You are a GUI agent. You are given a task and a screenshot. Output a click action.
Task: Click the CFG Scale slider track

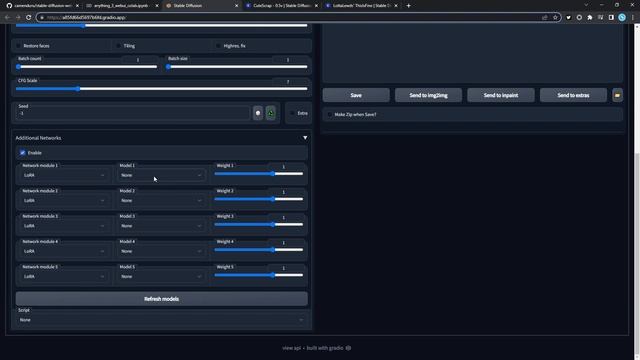coord(162,89)
